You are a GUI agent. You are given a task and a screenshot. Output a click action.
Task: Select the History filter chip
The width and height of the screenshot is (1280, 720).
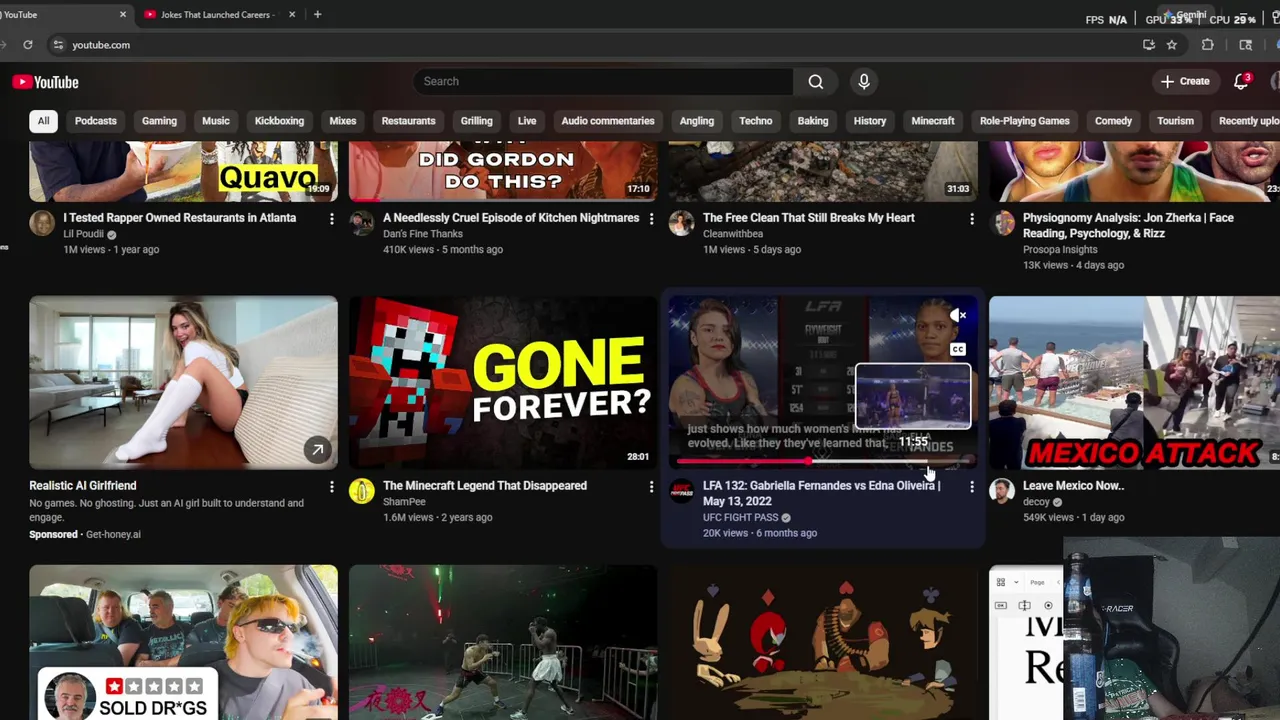coord(870,121)
